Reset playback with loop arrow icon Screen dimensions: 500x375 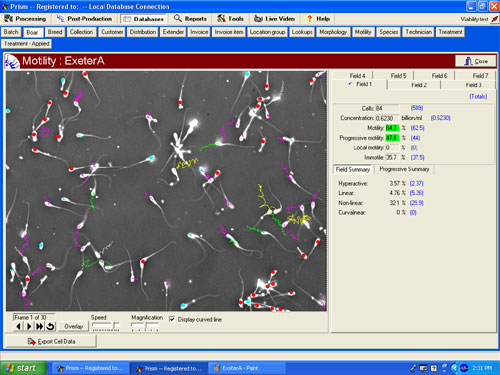point(50,326)
